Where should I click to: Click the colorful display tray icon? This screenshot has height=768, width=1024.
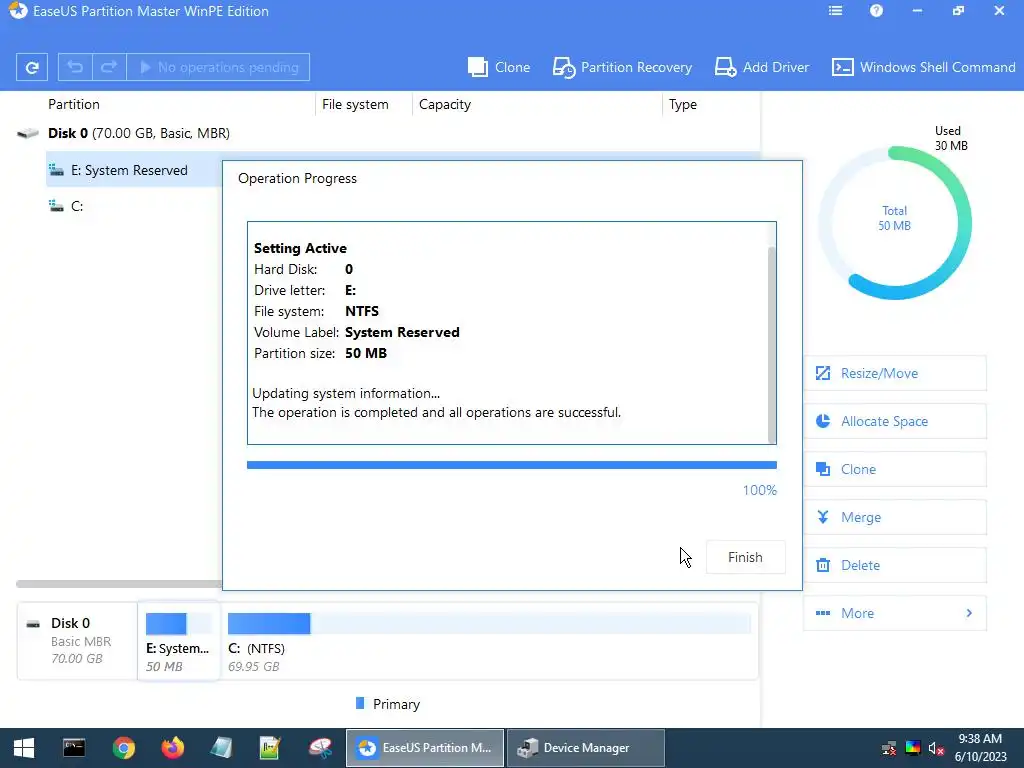(x=913, y=748)
